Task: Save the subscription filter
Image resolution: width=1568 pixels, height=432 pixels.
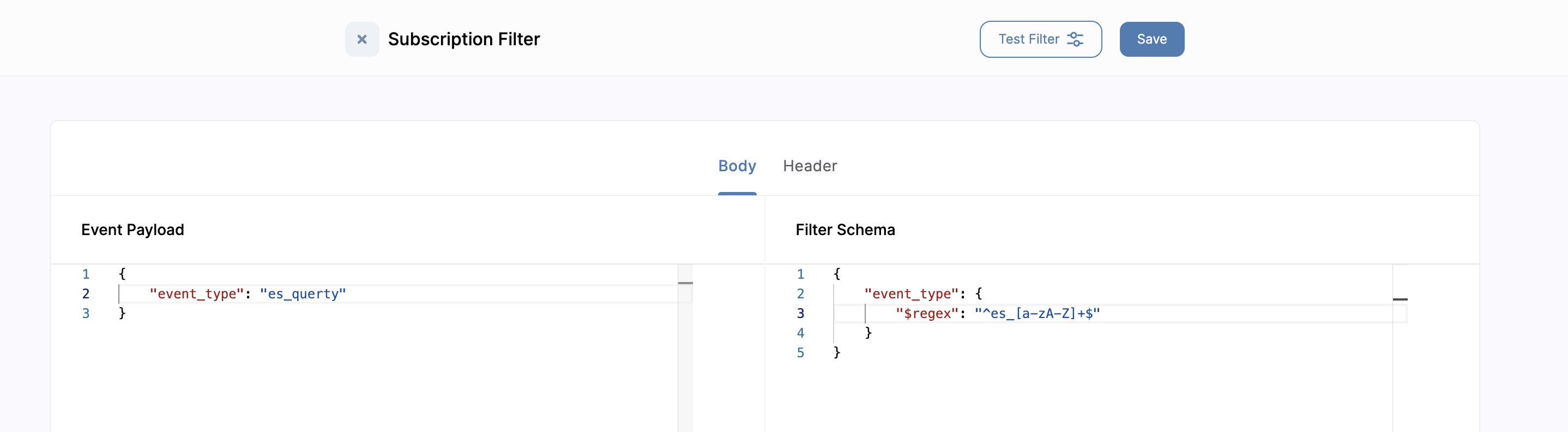Action: (x=1151, y=39)
